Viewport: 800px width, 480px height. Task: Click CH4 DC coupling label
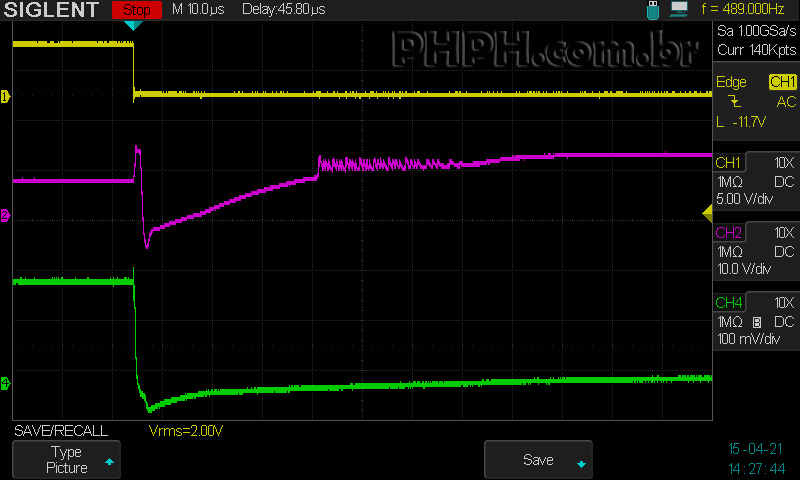[784, 322]
